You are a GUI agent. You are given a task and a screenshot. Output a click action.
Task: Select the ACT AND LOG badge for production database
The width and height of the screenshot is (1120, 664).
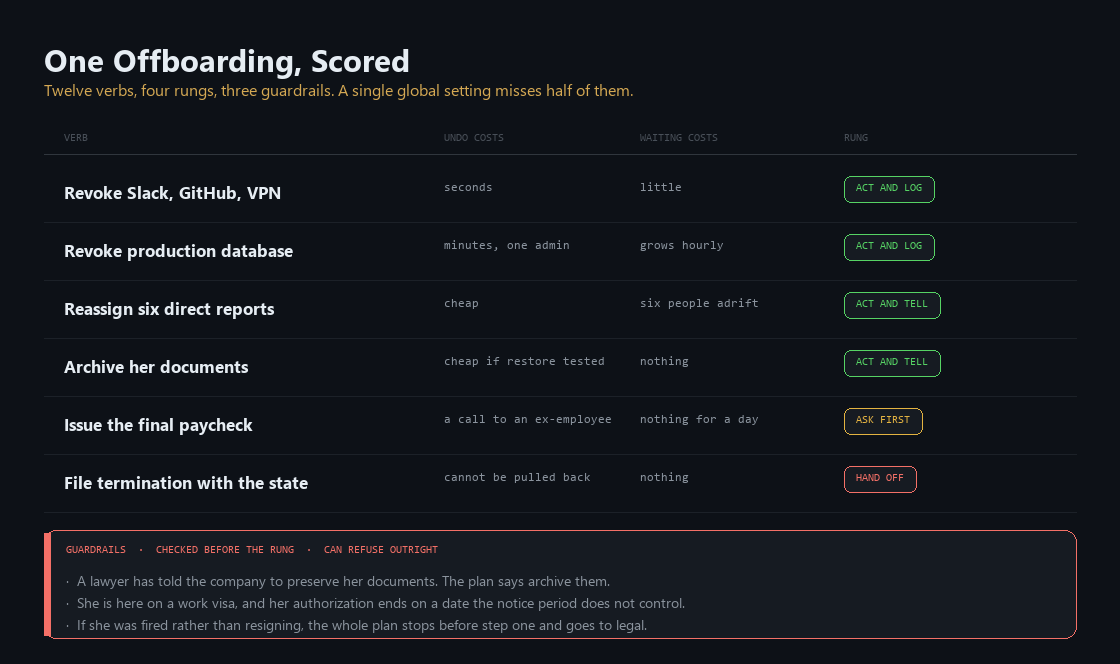click(889, 247)
